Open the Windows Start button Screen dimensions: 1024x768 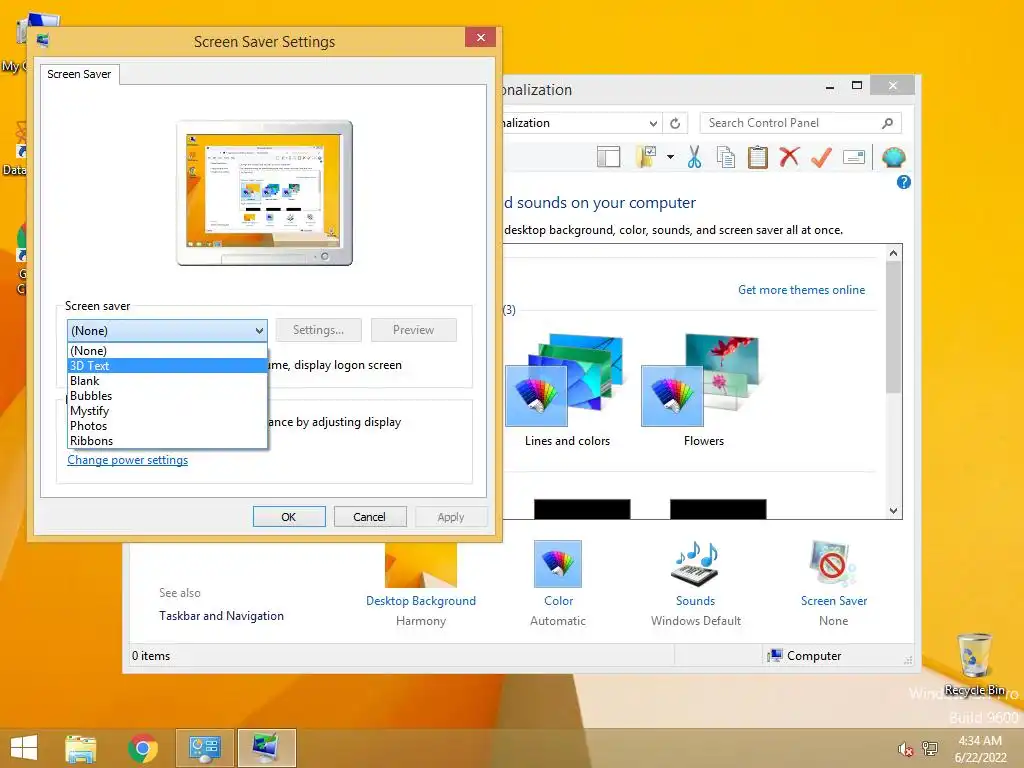(24, 748)
